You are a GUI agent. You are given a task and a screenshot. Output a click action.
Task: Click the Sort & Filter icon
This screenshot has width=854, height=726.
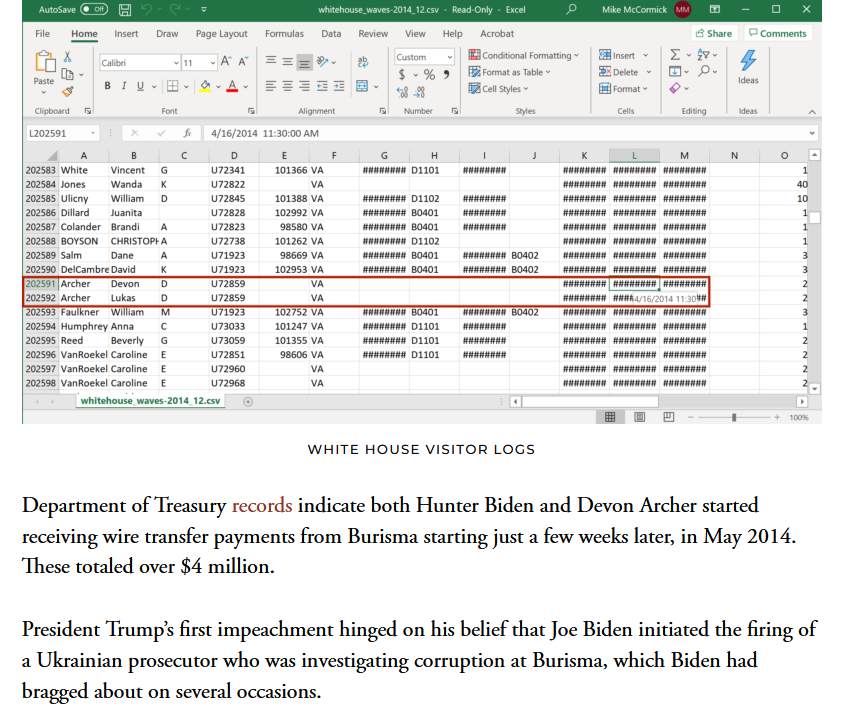point(703,55)
